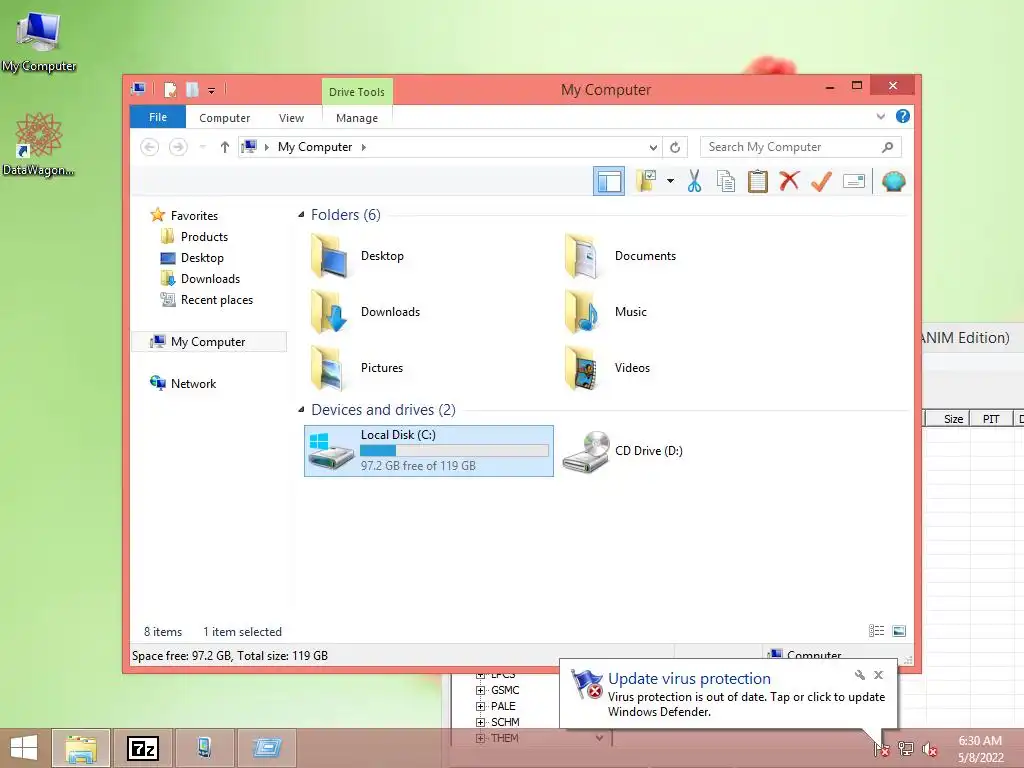Open Customize Quick Access Toolbar dropdown
1024x768 pixels.
(212, 91)
